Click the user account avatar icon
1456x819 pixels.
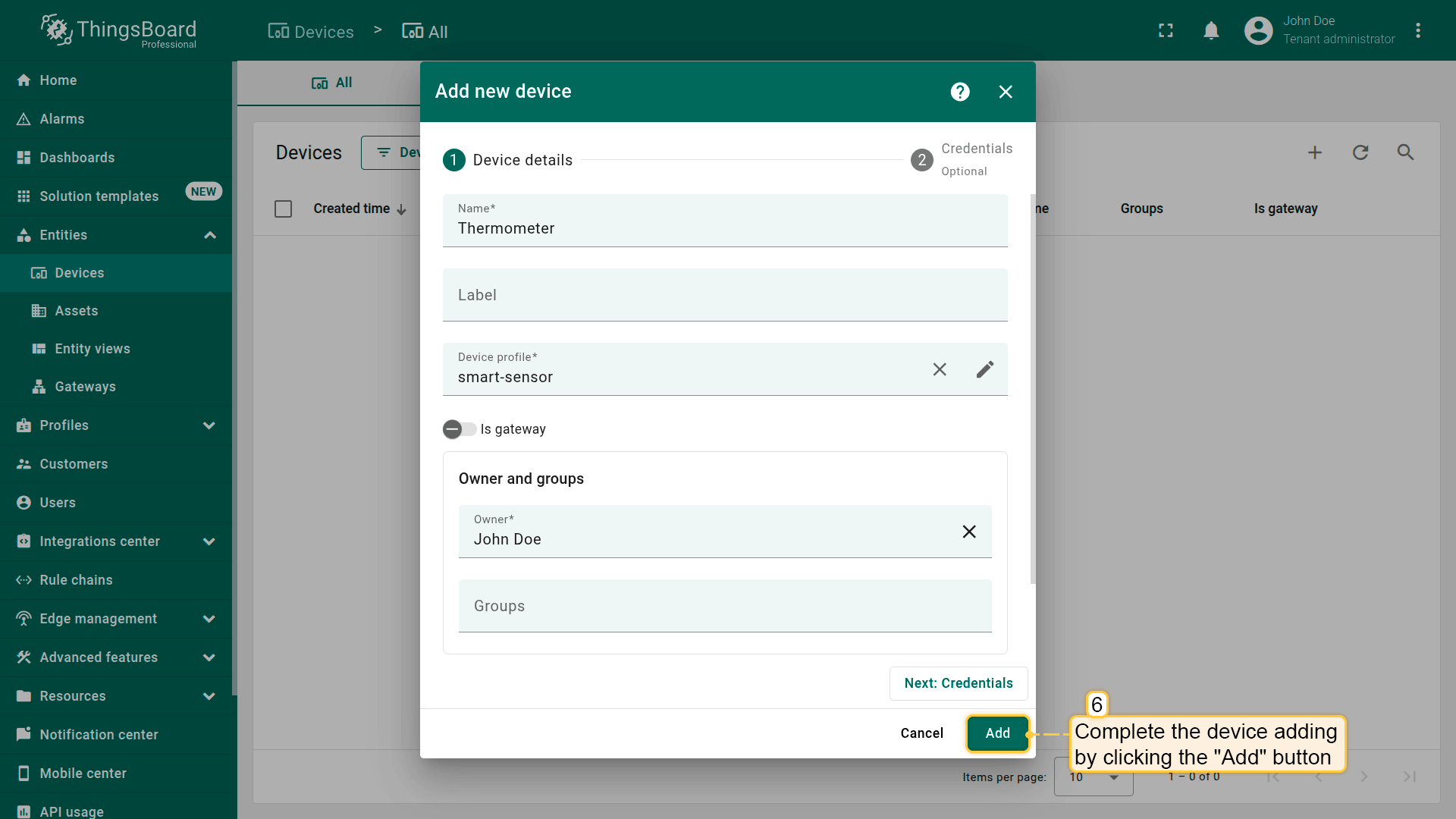pos(1258,30)
